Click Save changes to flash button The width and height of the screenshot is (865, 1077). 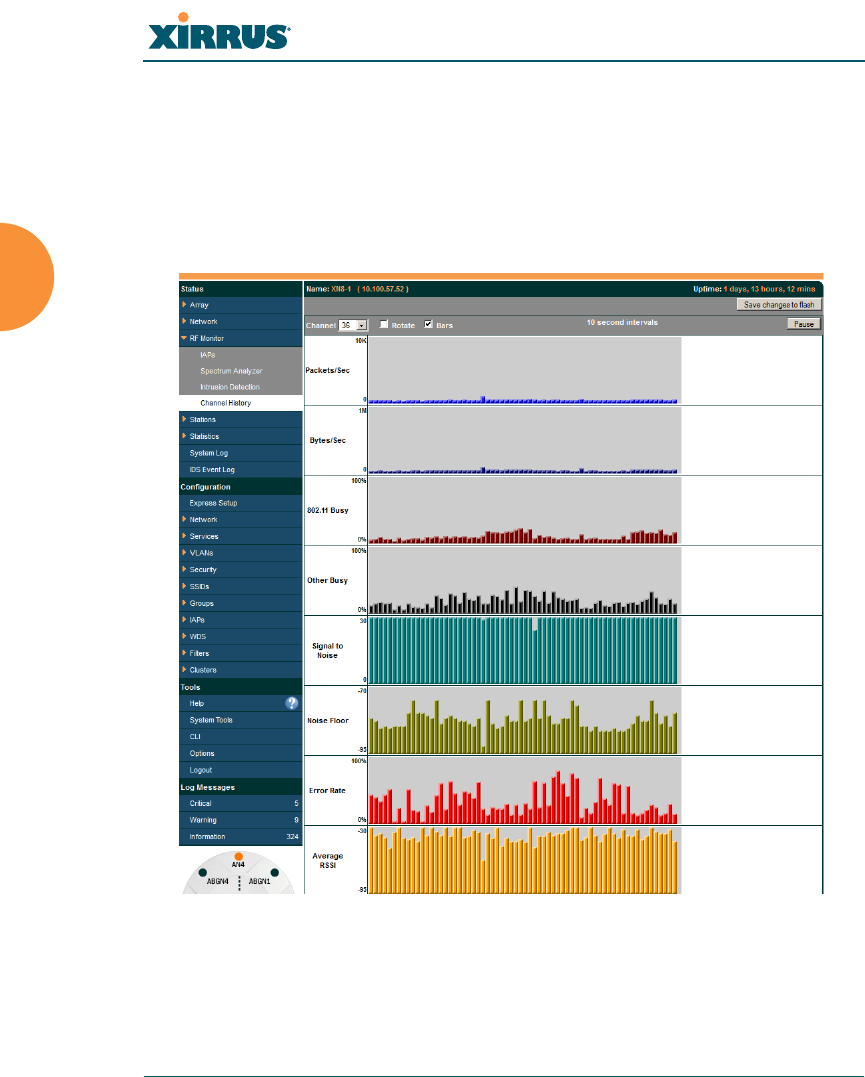779,305
